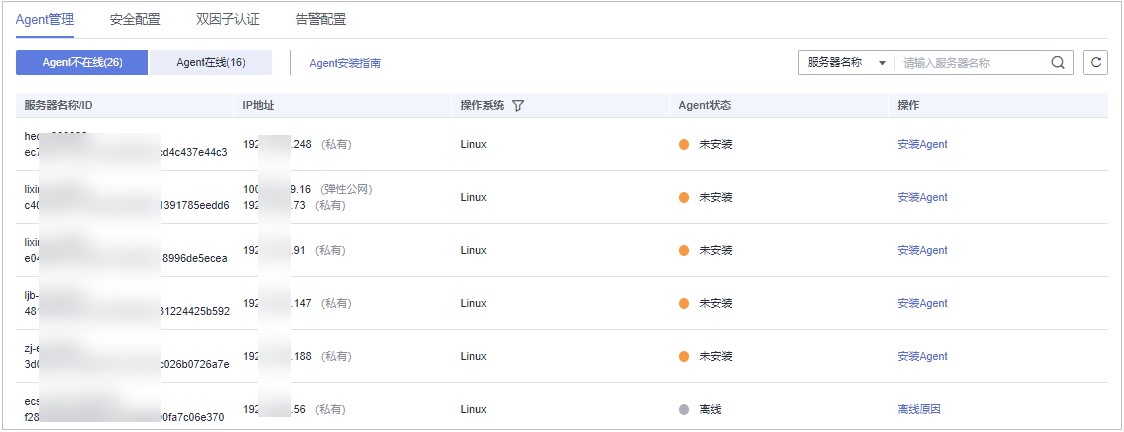The image size is (1124, 432).
Task: View 离线原因 for the offline server
Action: [919, 409]
